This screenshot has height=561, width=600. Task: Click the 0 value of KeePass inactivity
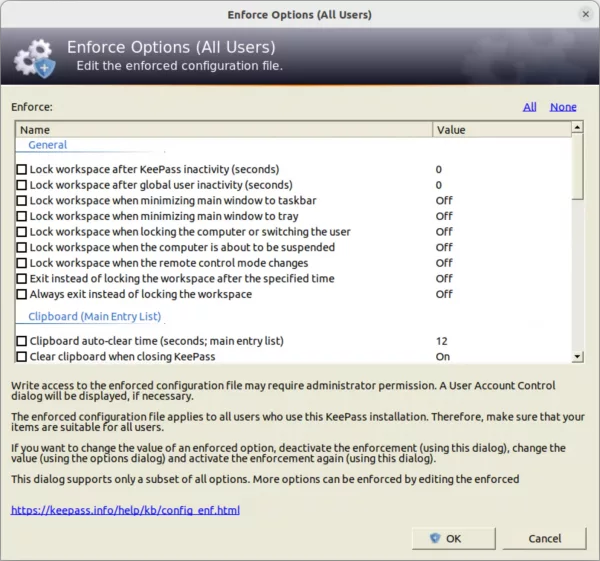439,169
